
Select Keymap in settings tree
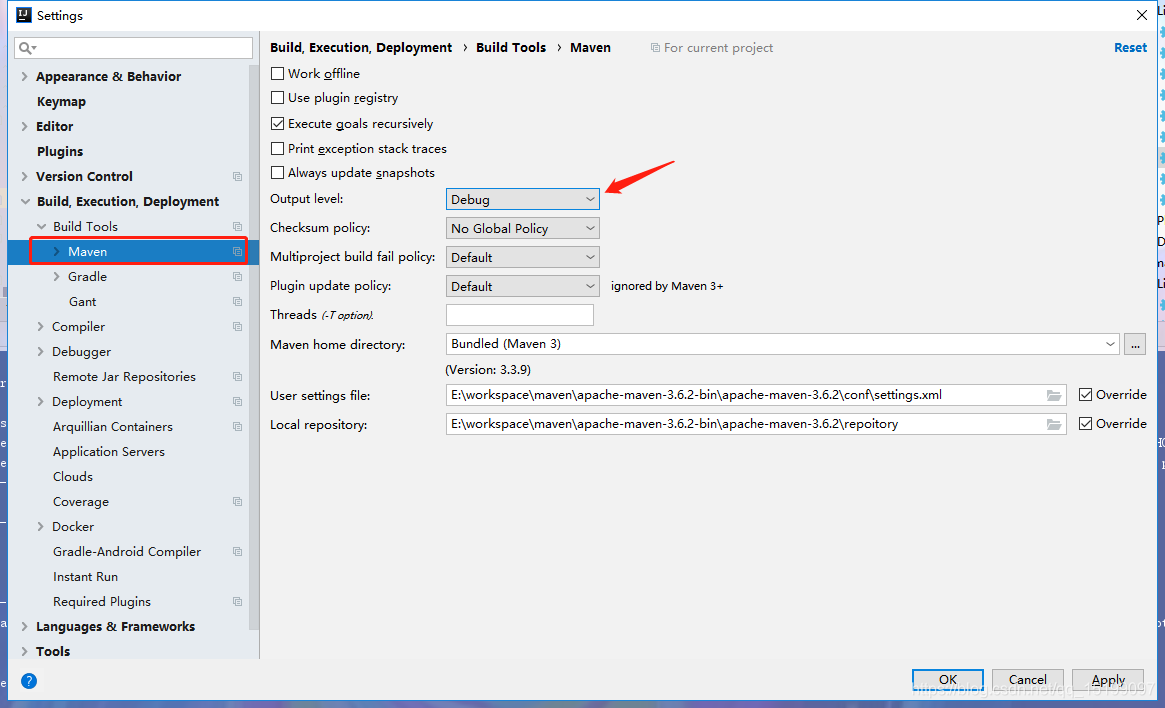(x=61, y=102)
